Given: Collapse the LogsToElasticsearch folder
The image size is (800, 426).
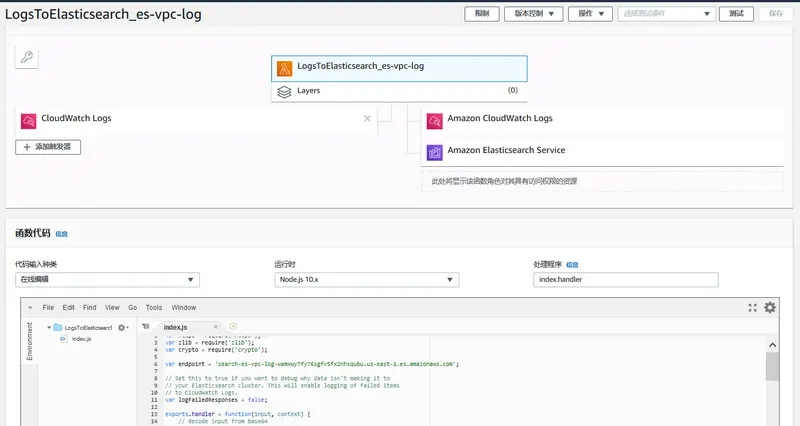Looking at the screenshot, I should tap(49, 328).
